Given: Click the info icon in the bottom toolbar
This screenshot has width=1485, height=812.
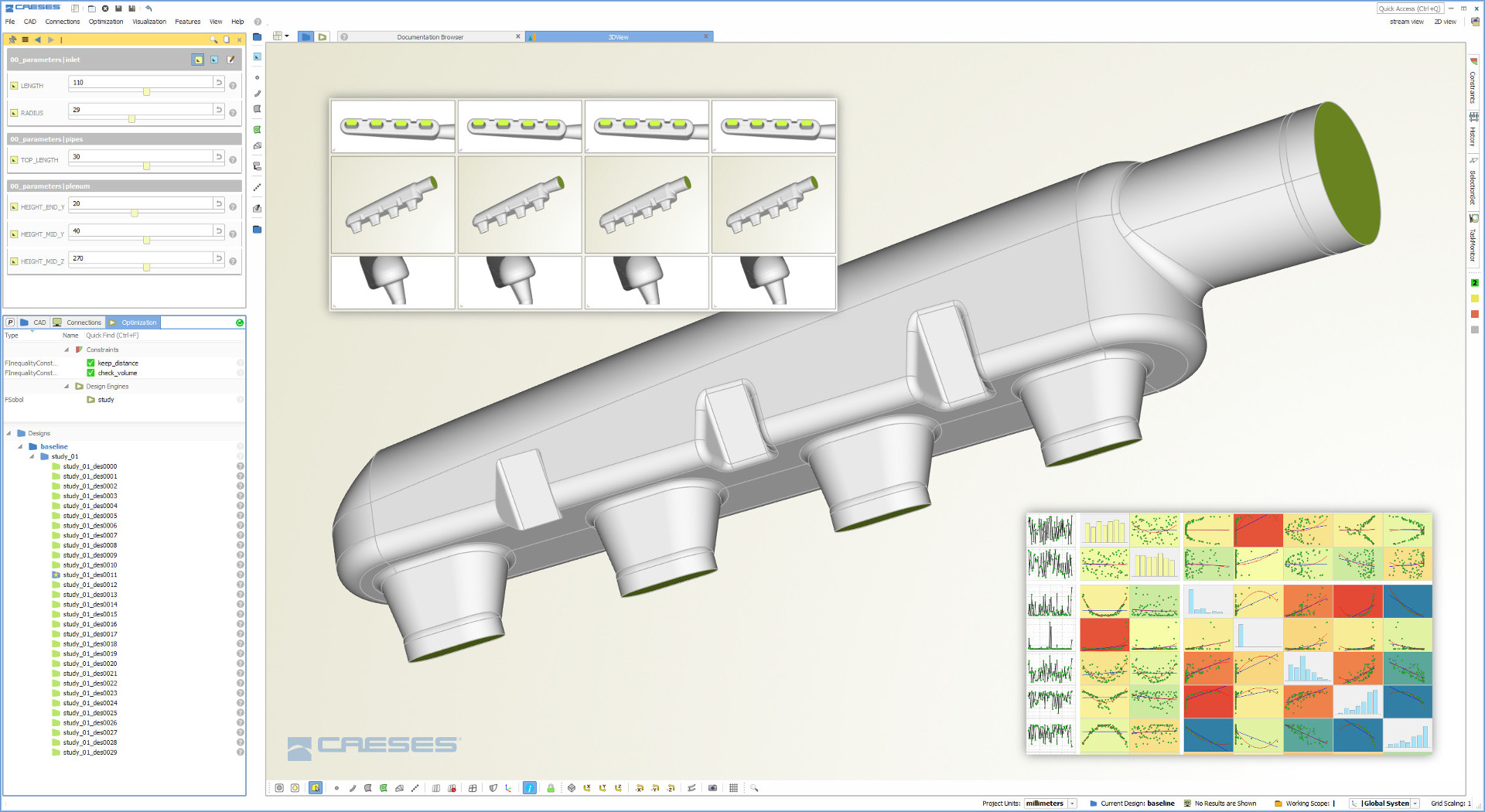Looking at the screenshot, I should coord(530,788).
